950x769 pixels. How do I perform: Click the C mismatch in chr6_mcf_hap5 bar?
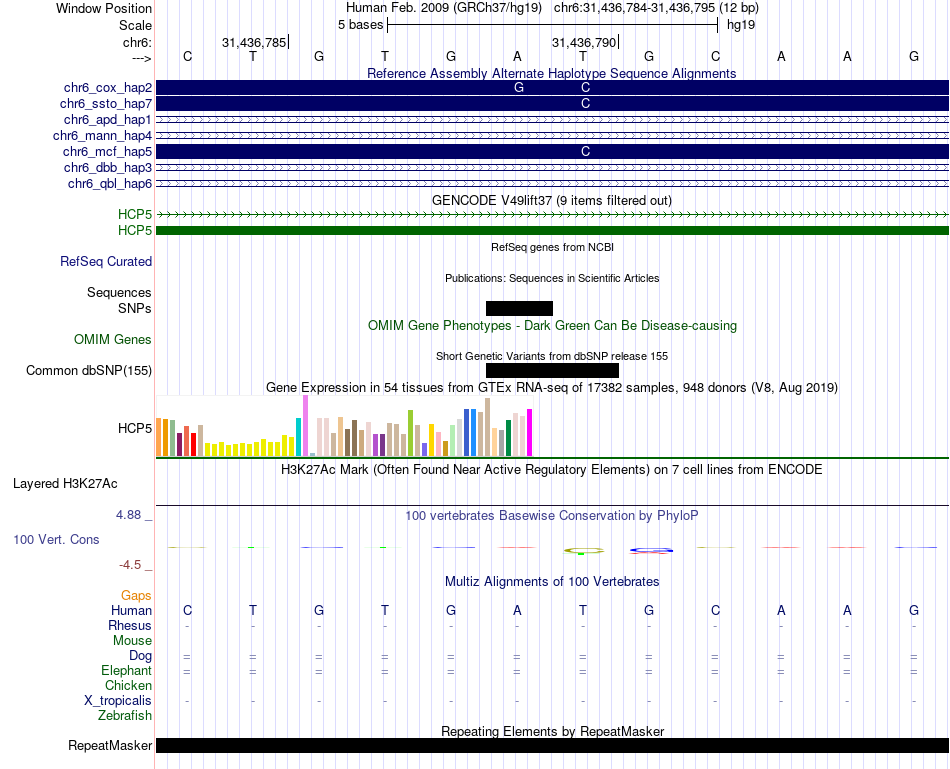click(585, 151)
